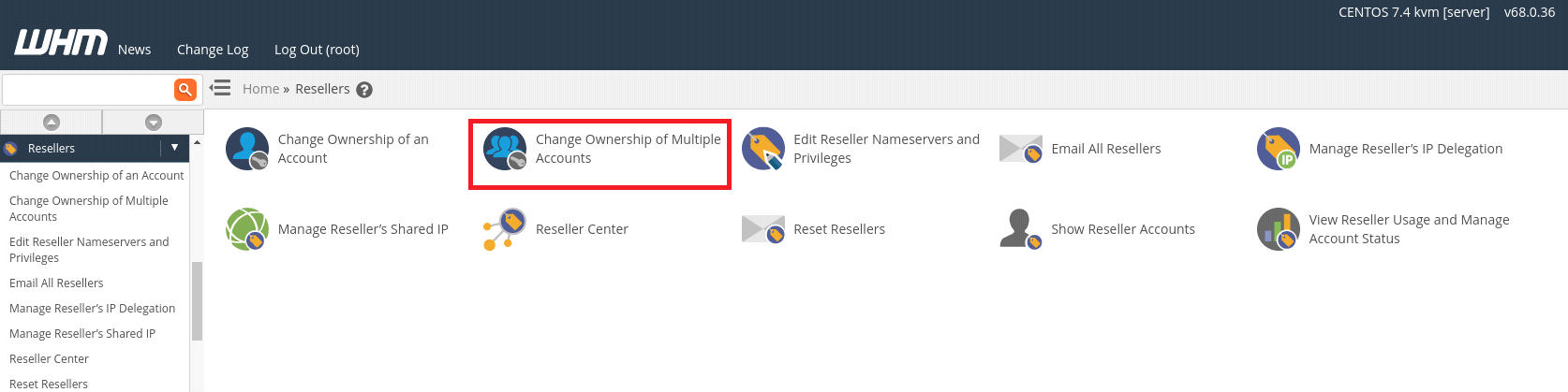This screenshot has height=392, width=1568.
Task: Click the Manage Reseller's Shared IP globe icon
Action: pos(247,229)
